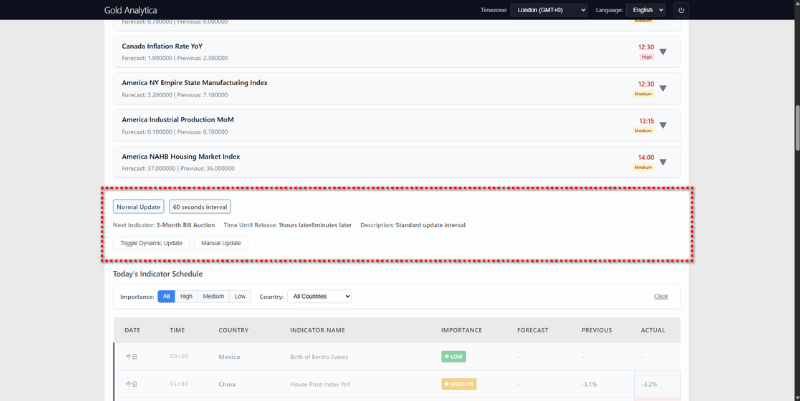Image resolution: width=800 pixels, height=401 pixels.
Task: Expand Canada Inflation Rate YoY card
Action: coord(663,52)
